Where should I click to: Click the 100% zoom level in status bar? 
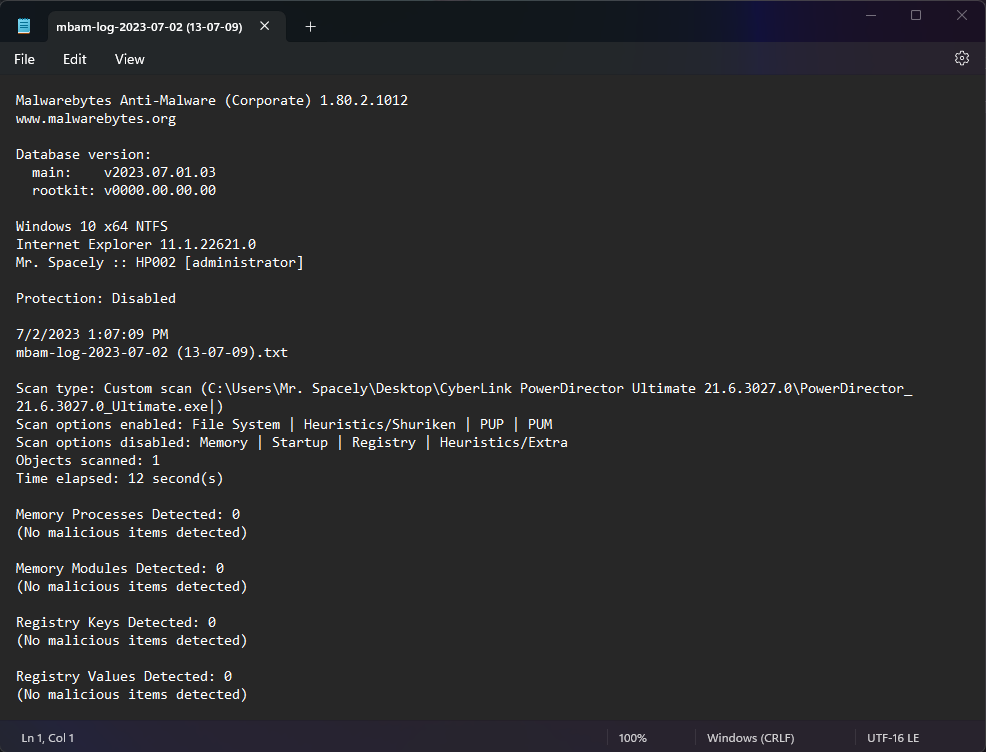click(633, 738)
